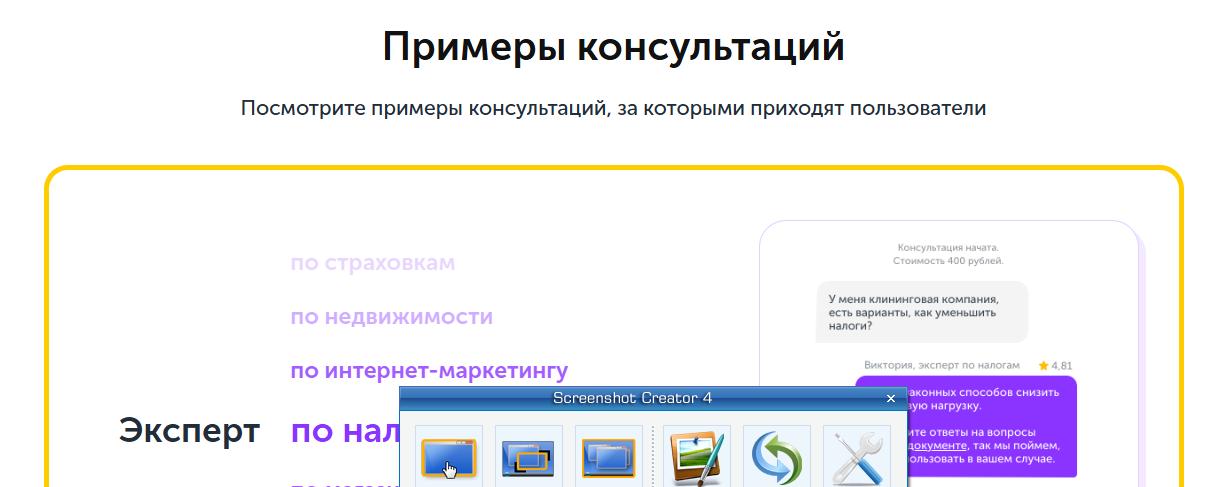Click the subtitle "Посмотрите примеры консультаций..."

pyautogui.click(x=613, y=108)
